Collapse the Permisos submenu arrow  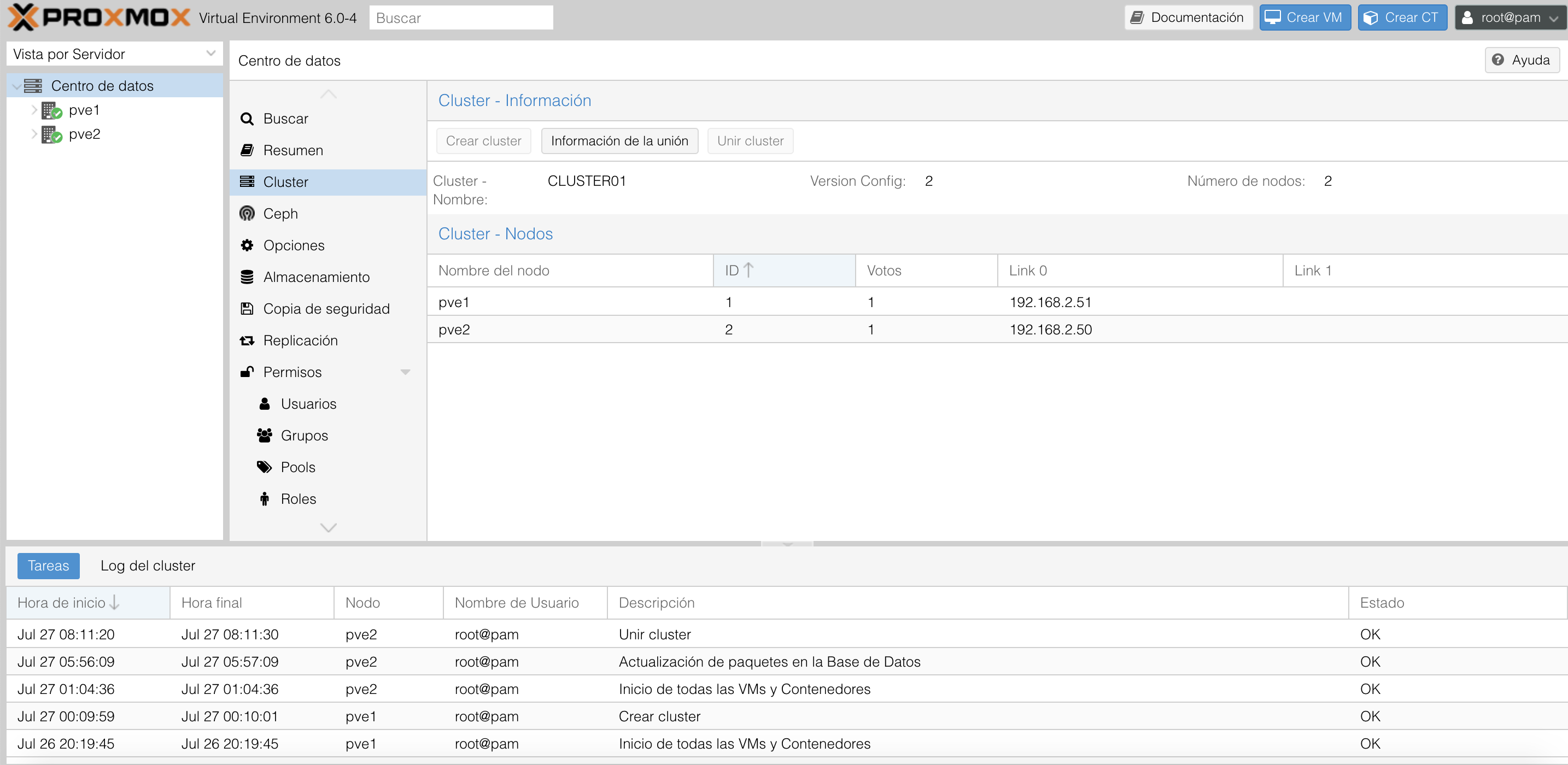point(405,372)
